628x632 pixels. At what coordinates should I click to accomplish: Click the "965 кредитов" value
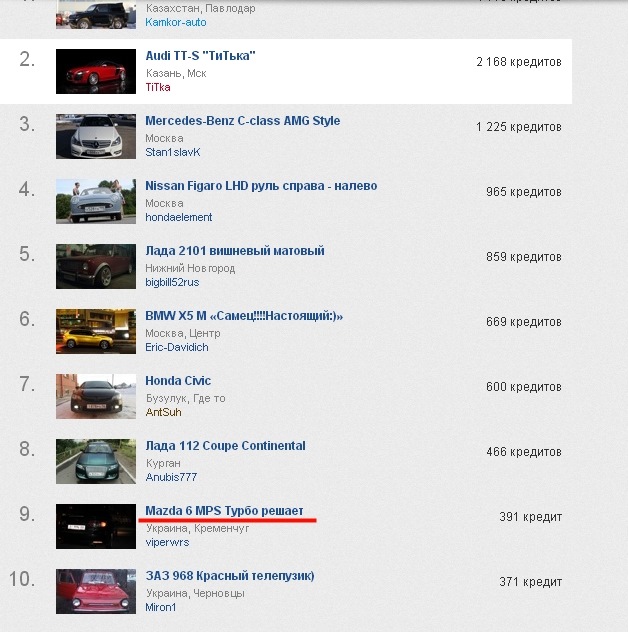pyautogui.click(x=524, y=192)
